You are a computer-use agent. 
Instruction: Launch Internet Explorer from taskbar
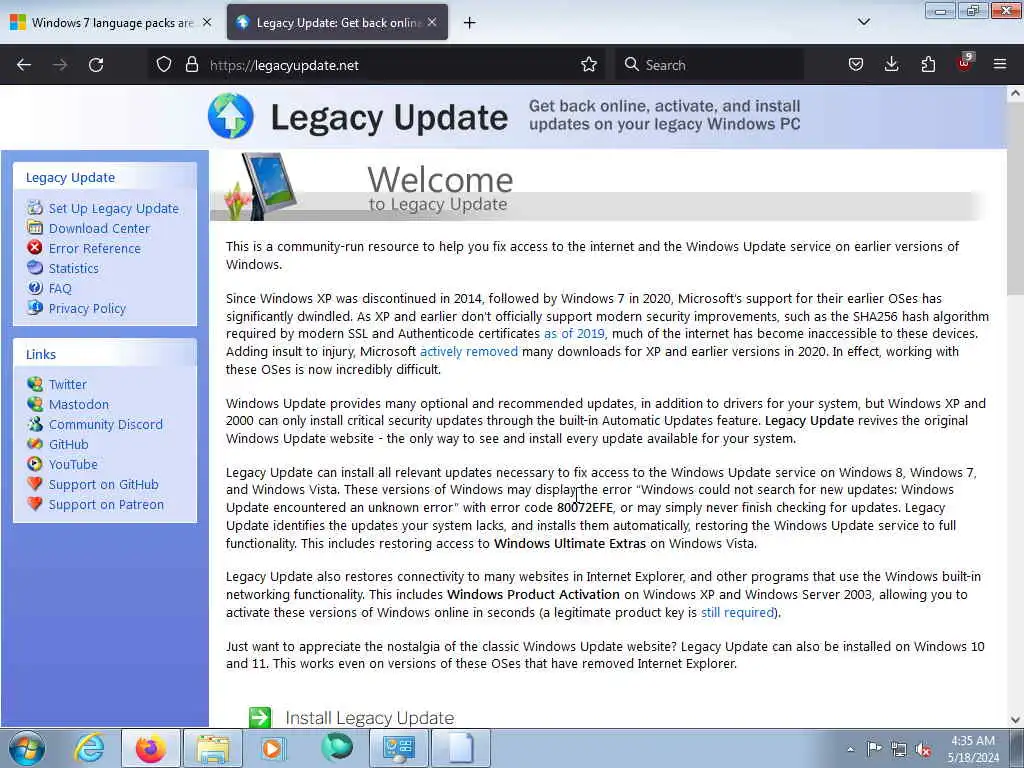point(89,748)
